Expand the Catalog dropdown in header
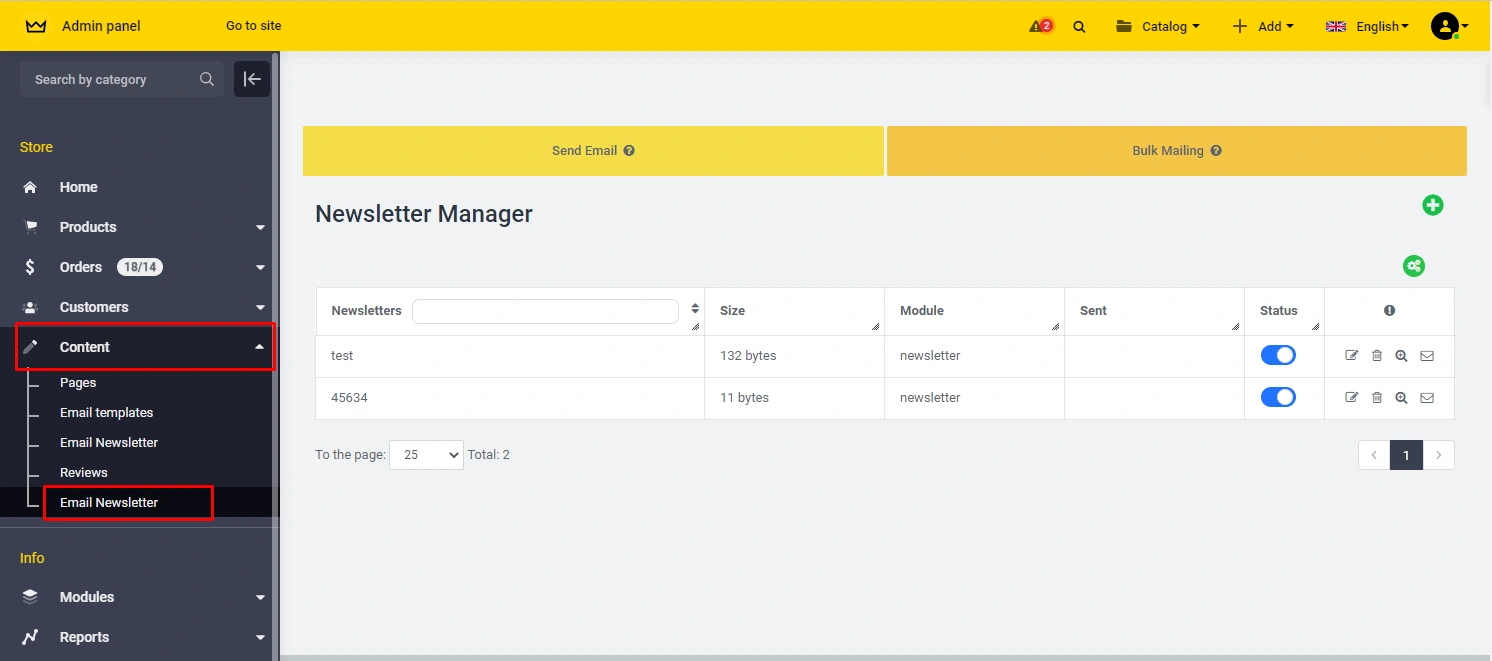1492x661 pixels. [1158, 27]
